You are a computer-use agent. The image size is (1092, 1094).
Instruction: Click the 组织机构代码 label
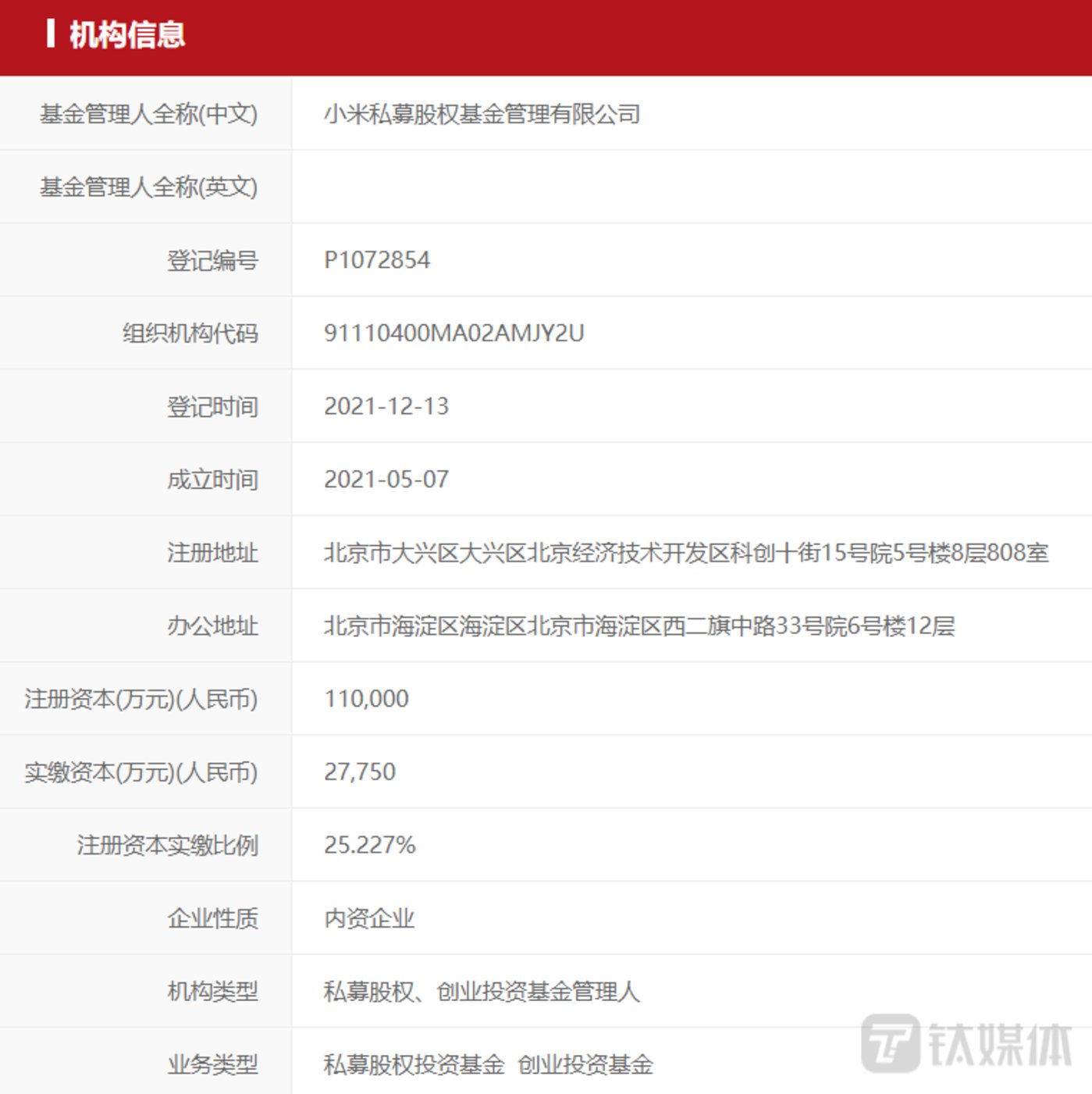(190, 333)
